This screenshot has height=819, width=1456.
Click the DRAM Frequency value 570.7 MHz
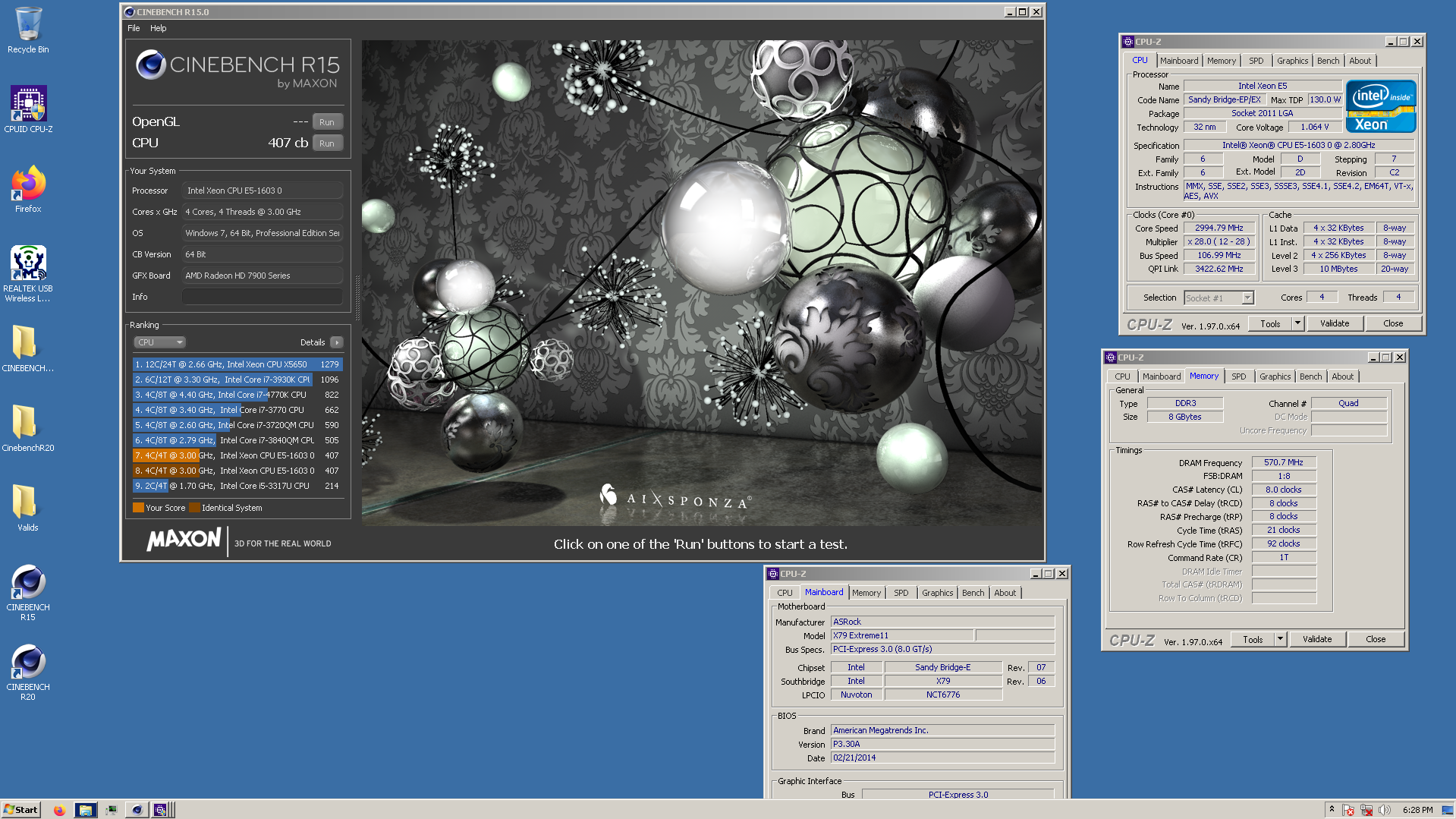click(x=1283, y=462)
